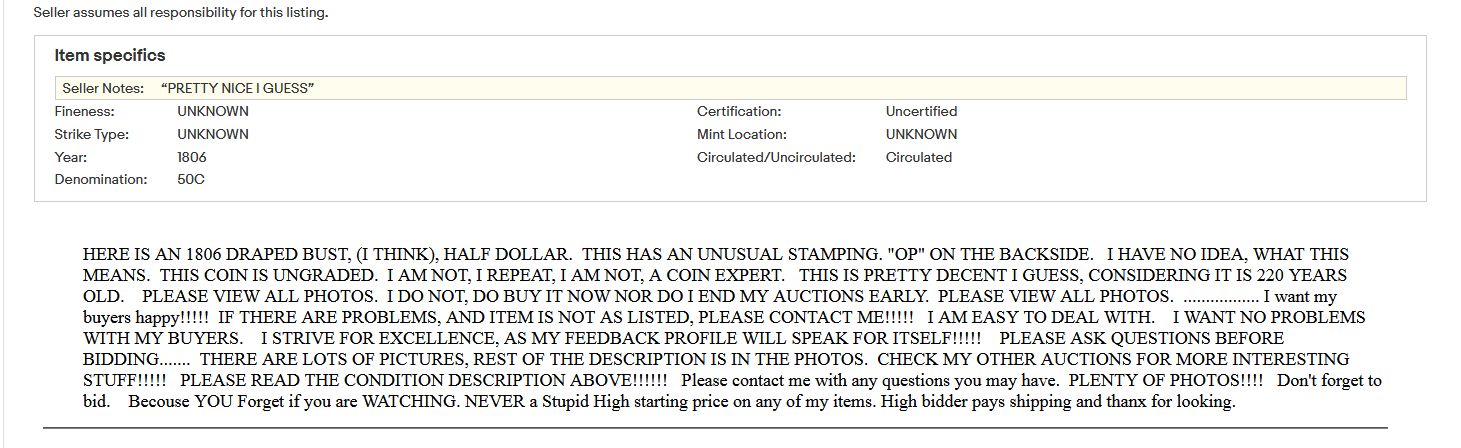Click the Mint Location label
Screen dimensions: 1461x448
742,135
